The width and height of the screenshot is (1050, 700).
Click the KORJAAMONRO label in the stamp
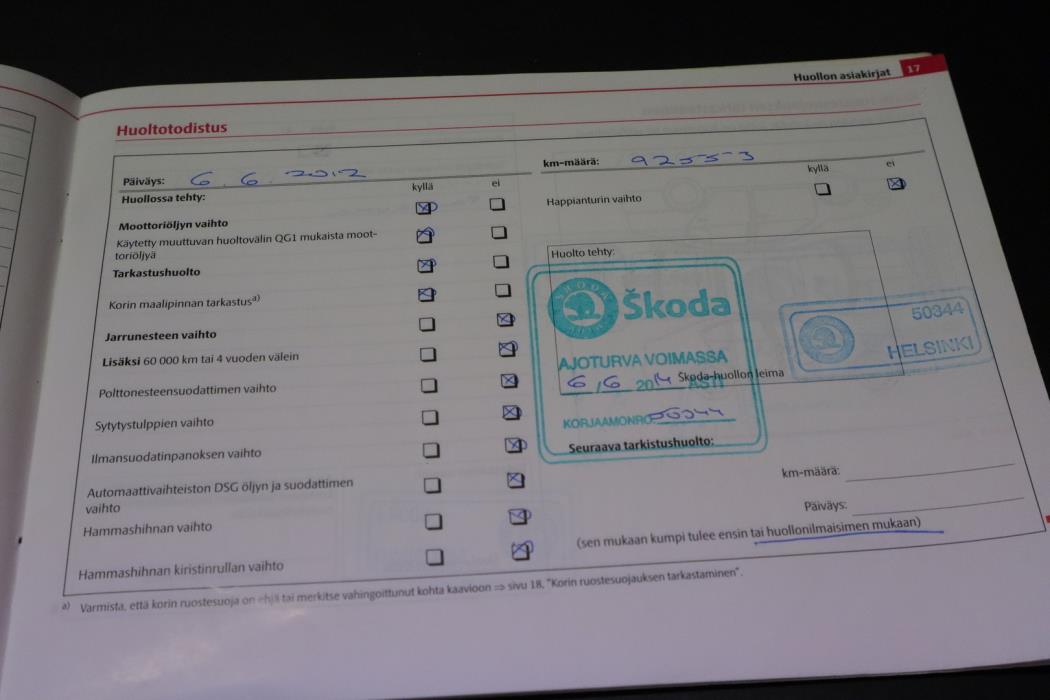607,422
